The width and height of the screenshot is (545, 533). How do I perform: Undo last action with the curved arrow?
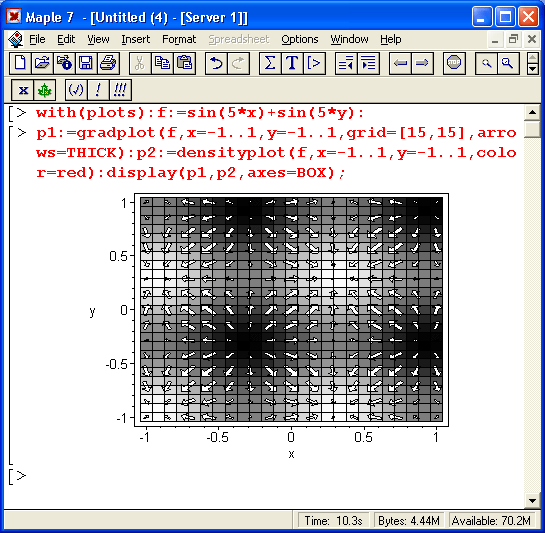216,63
